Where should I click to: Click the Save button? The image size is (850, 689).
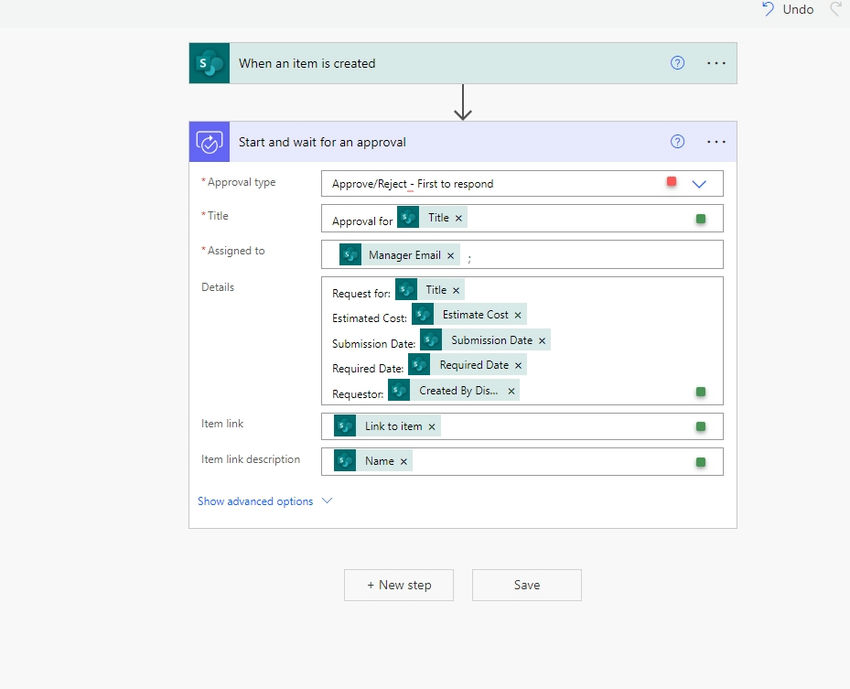(527, 585)
